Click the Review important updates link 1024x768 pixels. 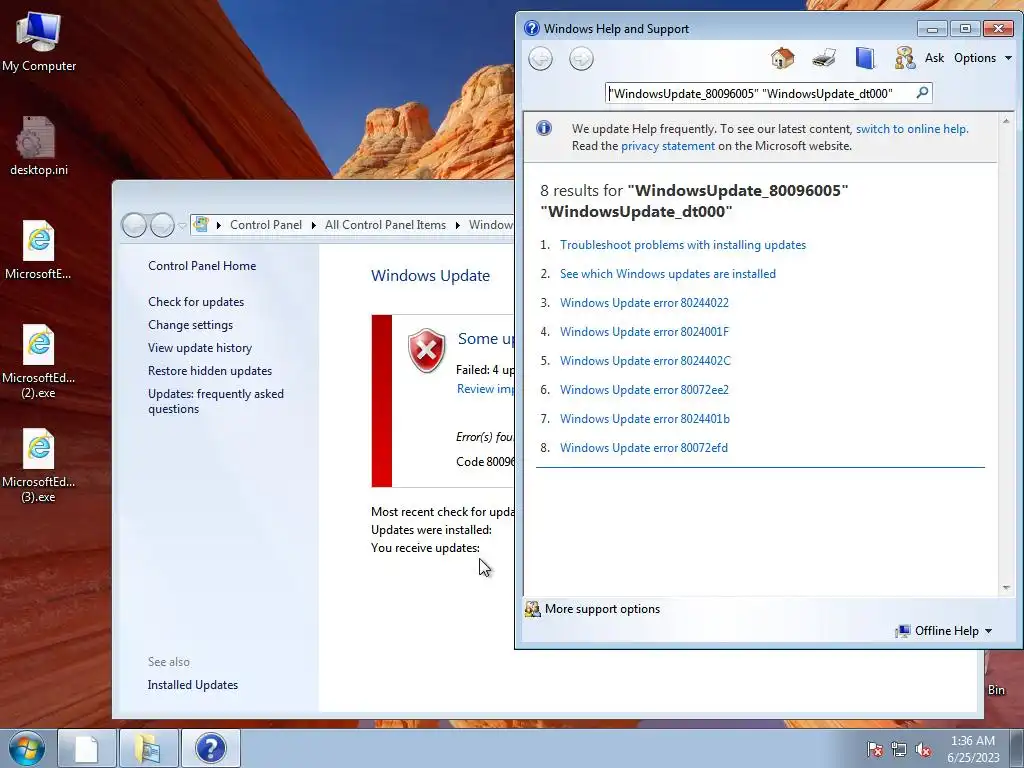485,389
